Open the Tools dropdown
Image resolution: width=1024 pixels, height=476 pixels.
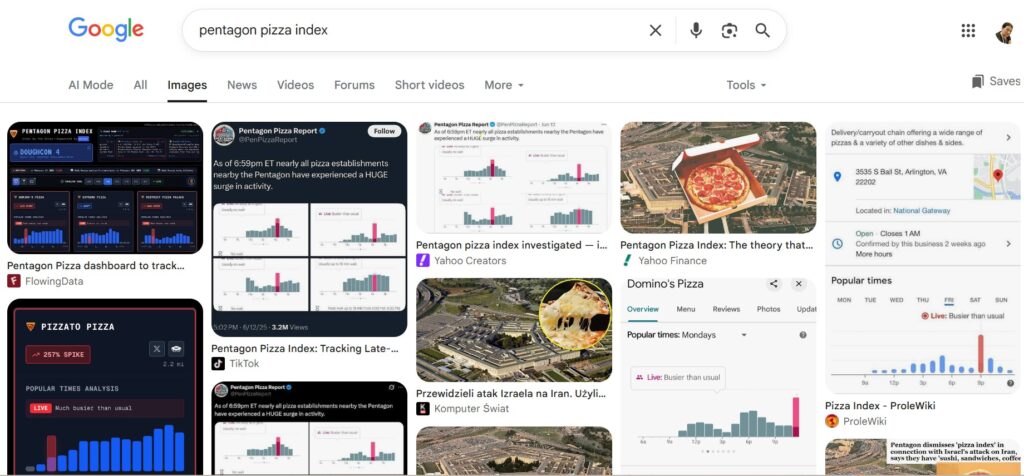click(x=746, y=85)
